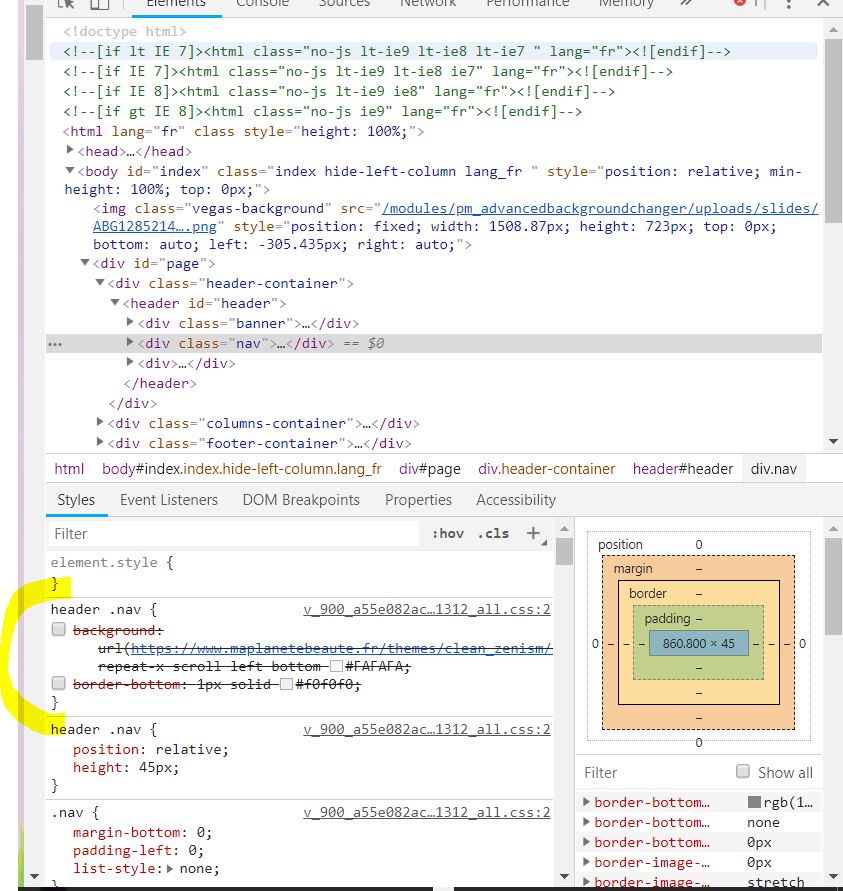The width and height of the screenshot is (843, 891).
Task: Select div#page breadcrumb item
Action: tap(429, 469)
